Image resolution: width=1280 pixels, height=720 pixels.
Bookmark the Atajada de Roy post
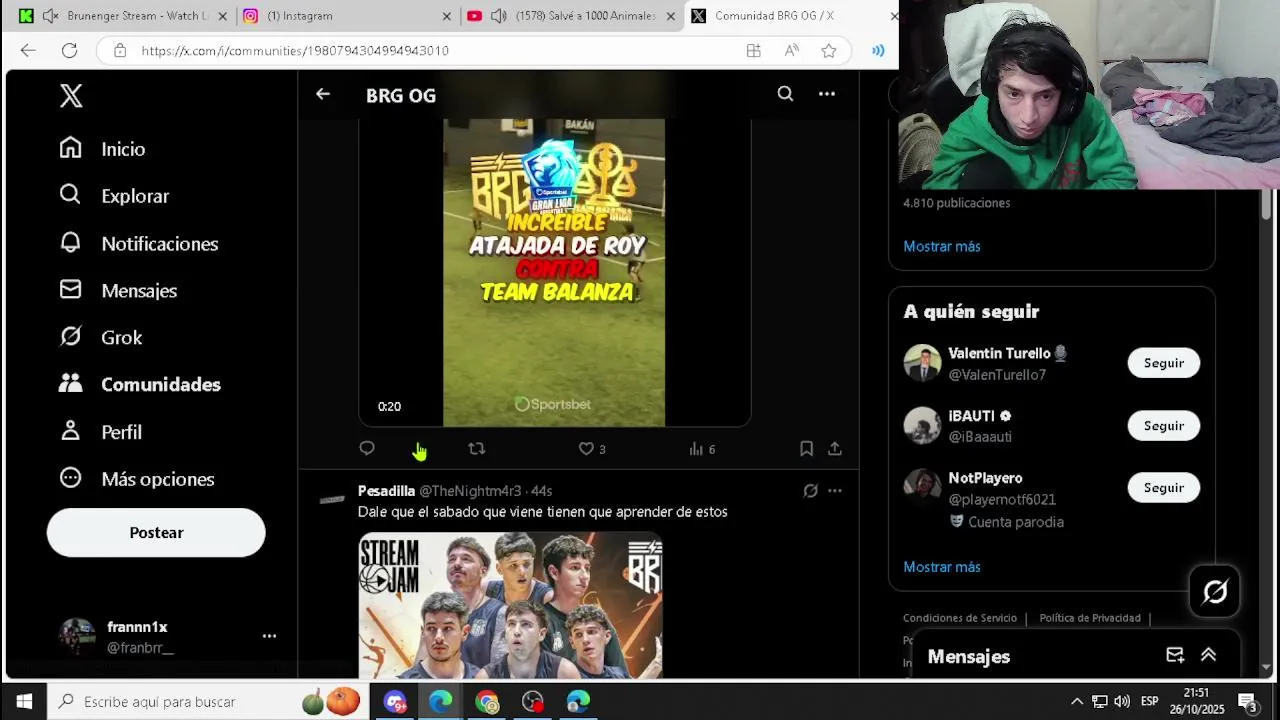pos(806,449)
